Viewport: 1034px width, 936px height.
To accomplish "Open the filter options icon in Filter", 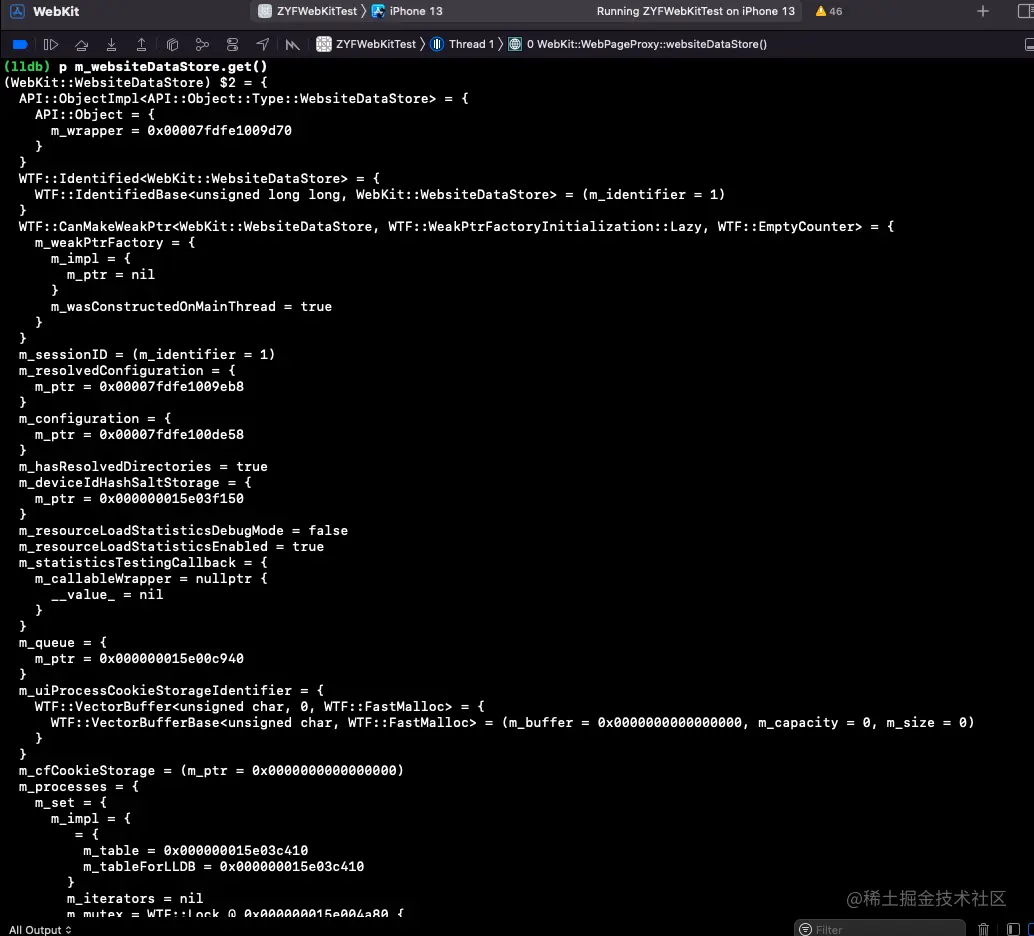I will point(805,929).
